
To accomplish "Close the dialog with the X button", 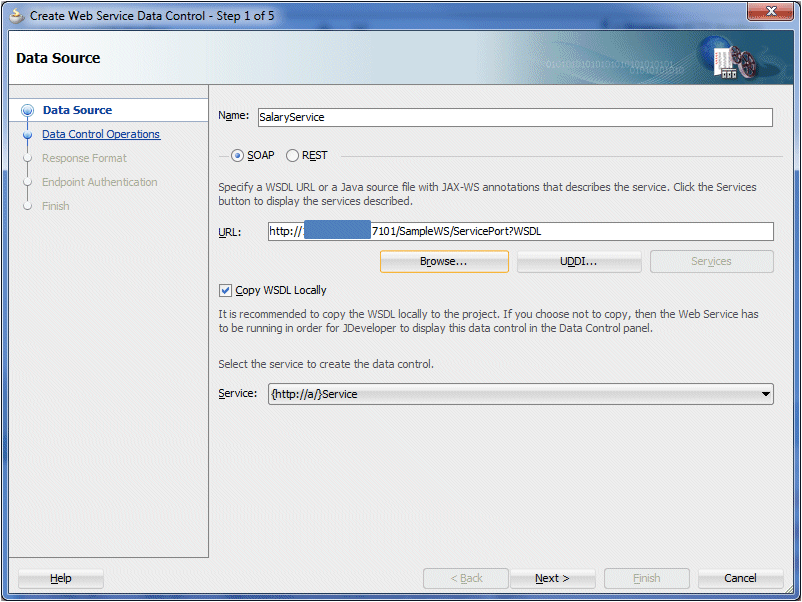I will [771, 11].
